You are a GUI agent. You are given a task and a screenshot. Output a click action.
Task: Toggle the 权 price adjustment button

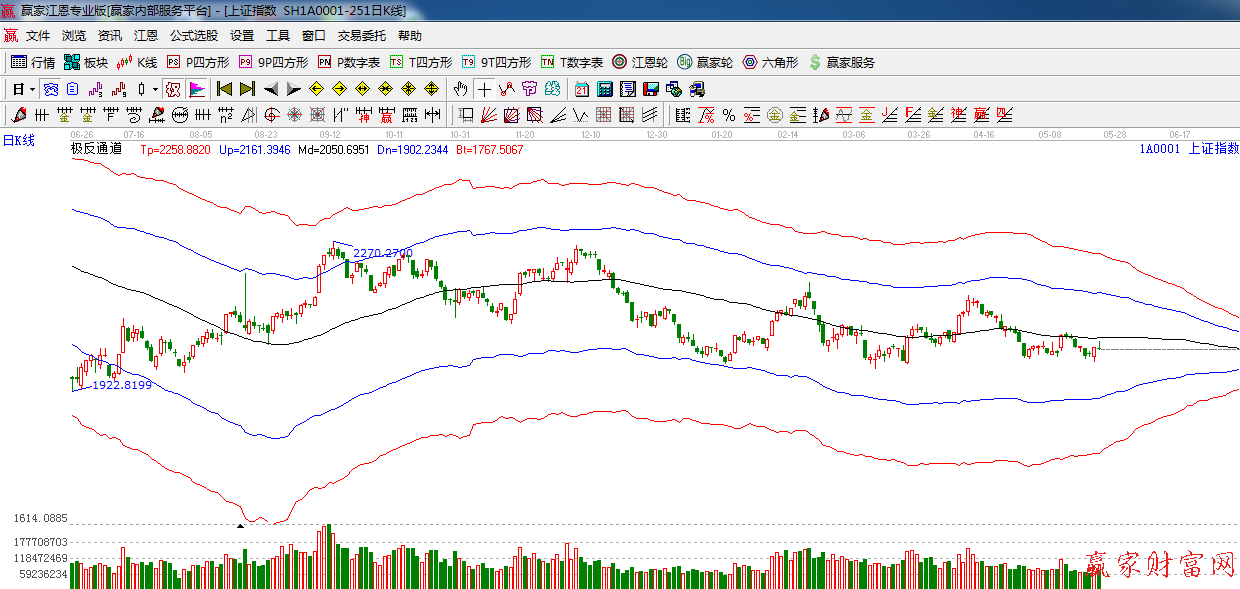pos(173,89)
